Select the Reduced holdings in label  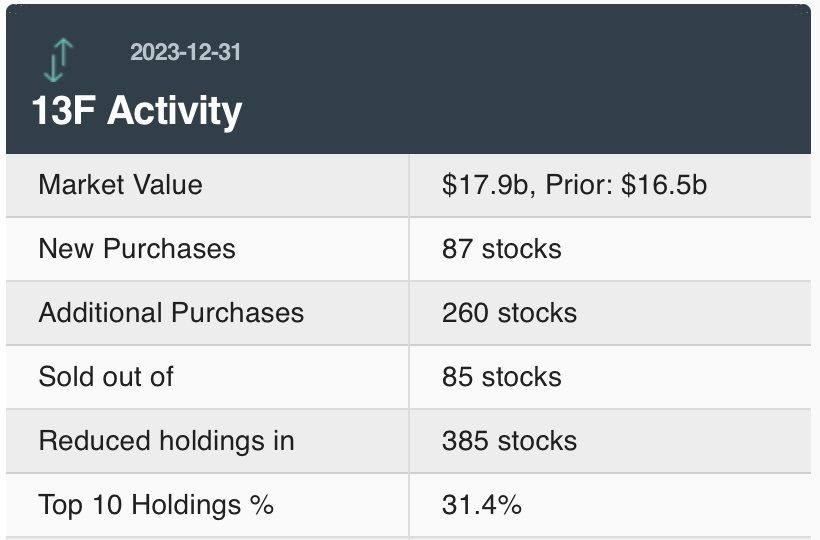166,441
